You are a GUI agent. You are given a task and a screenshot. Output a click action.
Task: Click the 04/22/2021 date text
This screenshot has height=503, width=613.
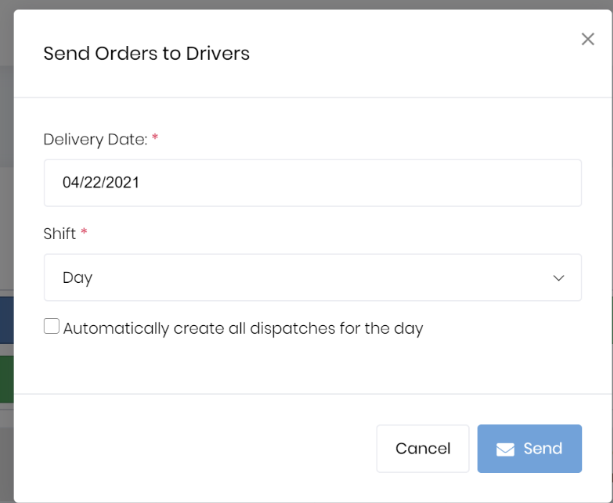[101, 183]
